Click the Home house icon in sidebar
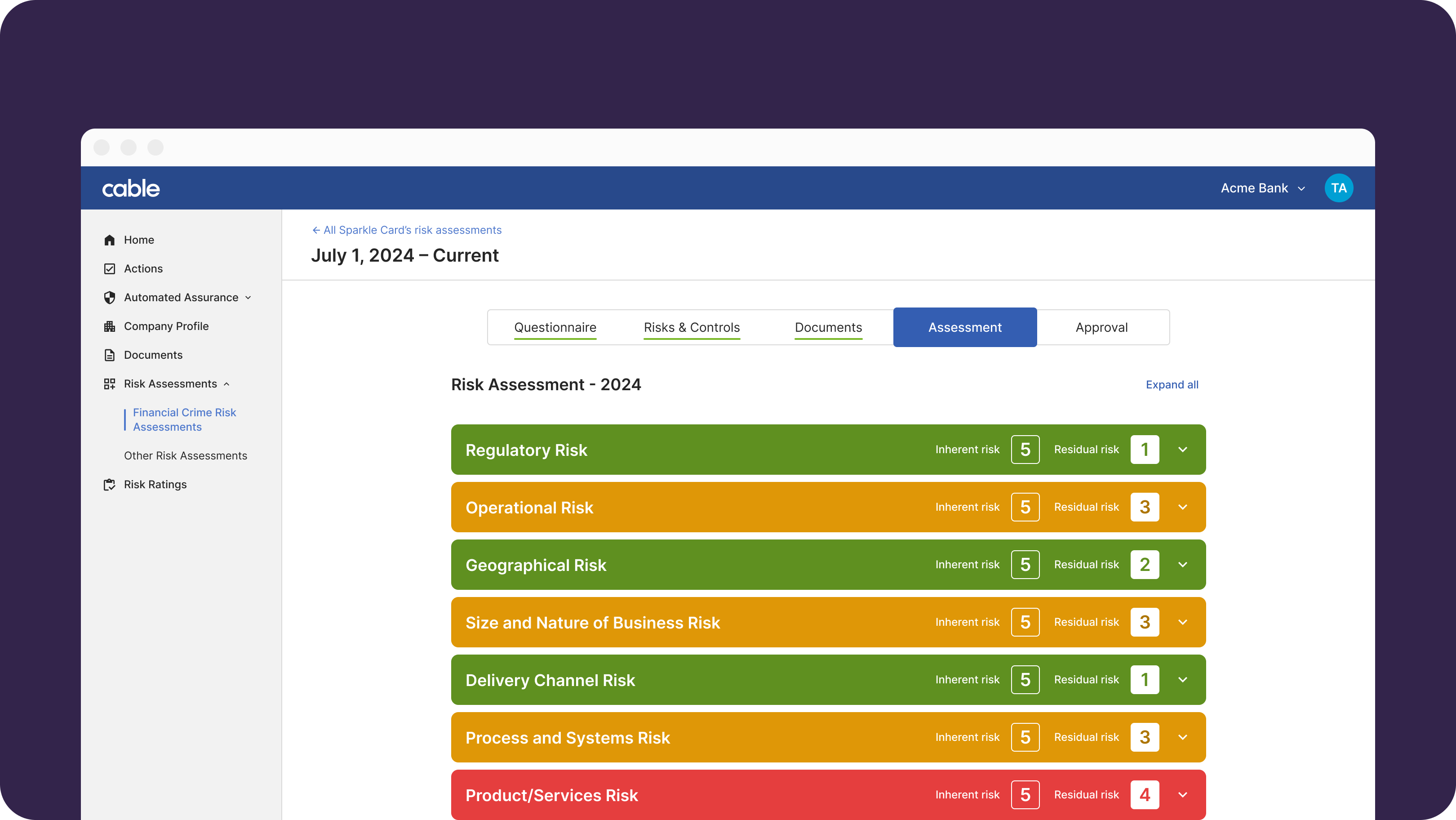 click(110, 240)
